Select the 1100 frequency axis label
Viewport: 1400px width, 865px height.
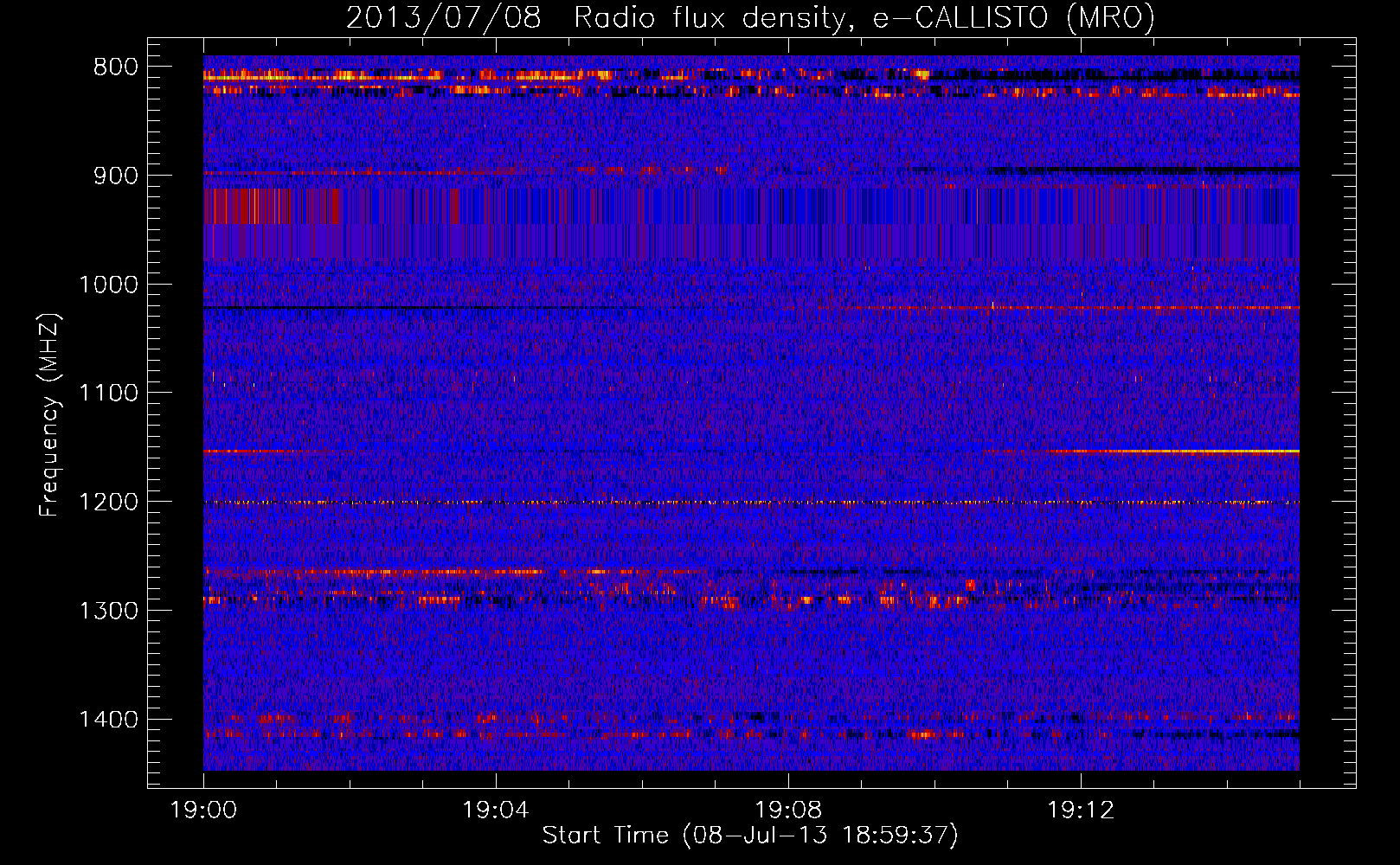(108, 394)
